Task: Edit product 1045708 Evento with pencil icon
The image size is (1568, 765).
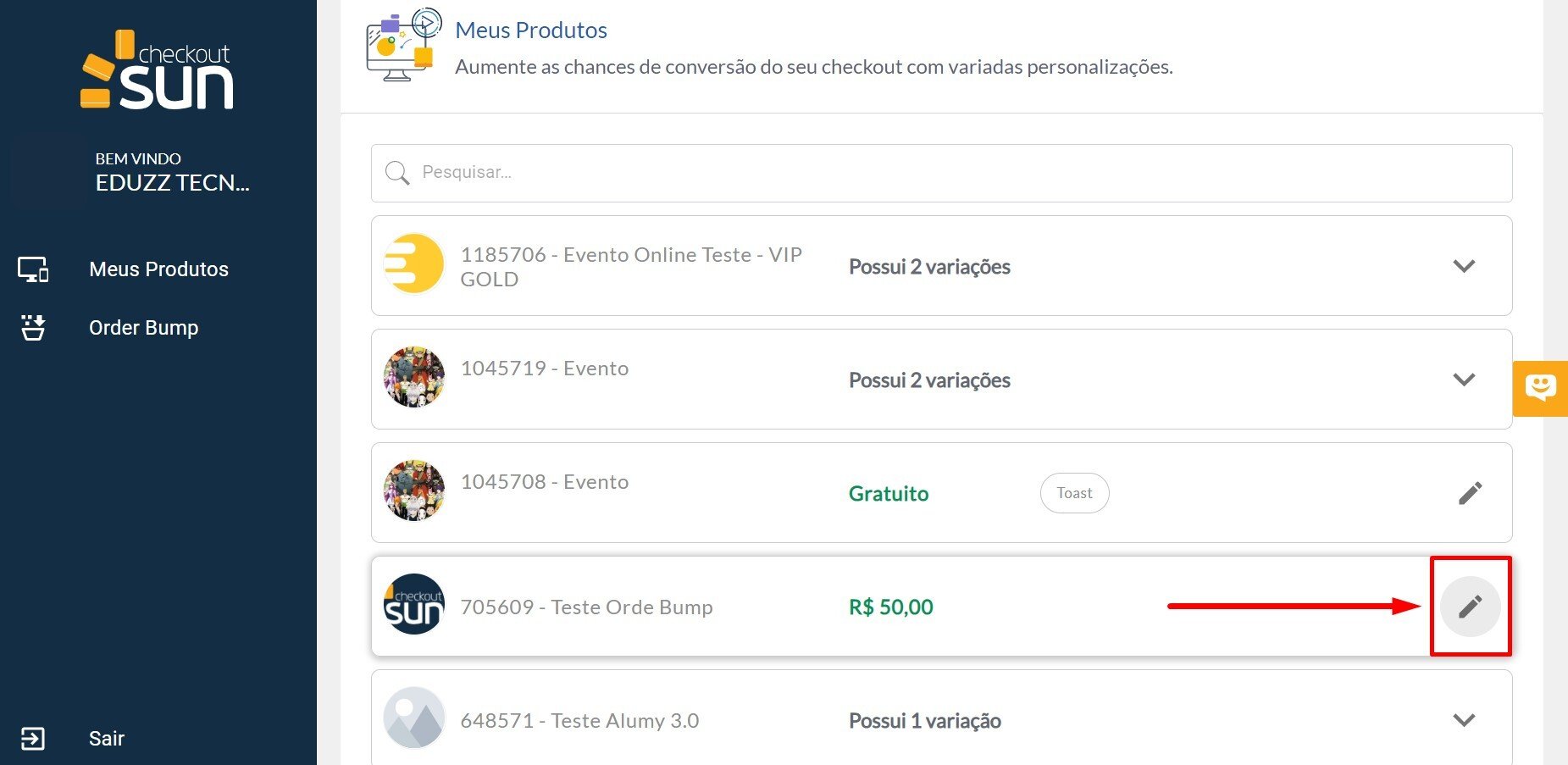Action: click(1470, 493)
